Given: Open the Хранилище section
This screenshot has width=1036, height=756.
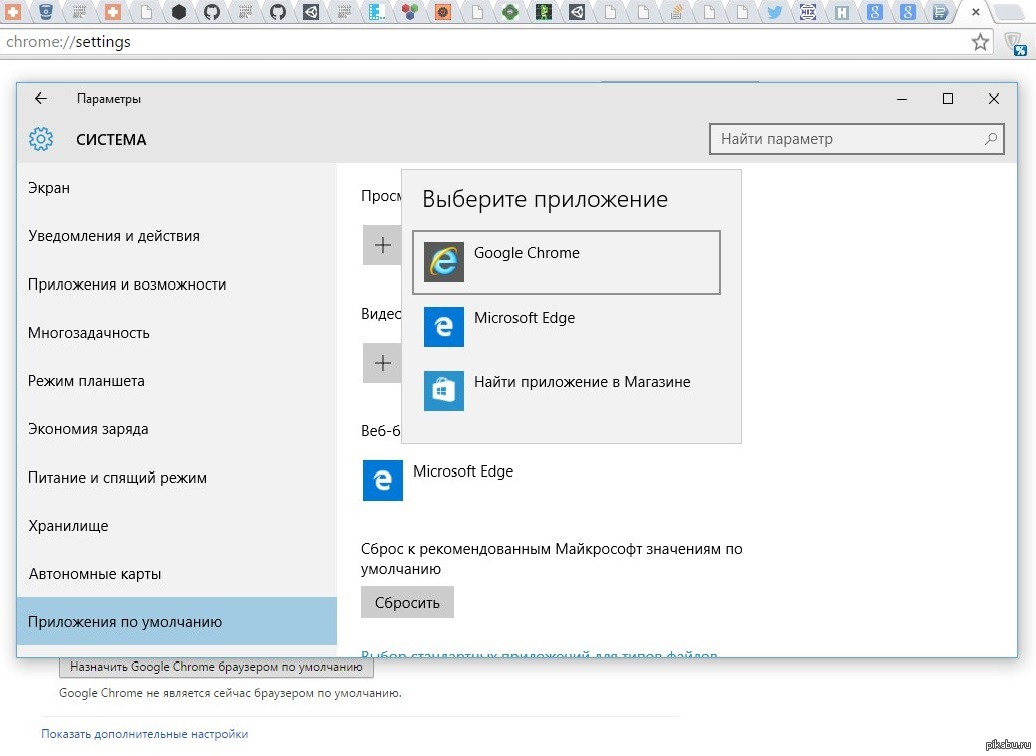Looking at the screenshot, I should tap(176, 525).
